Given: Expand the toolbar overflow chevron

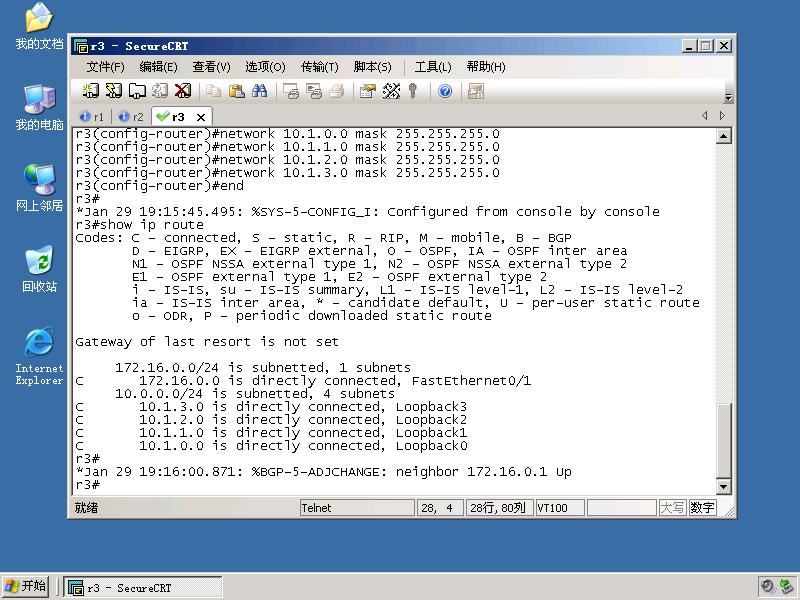Looking at the screenshot, I should (729, 97).
